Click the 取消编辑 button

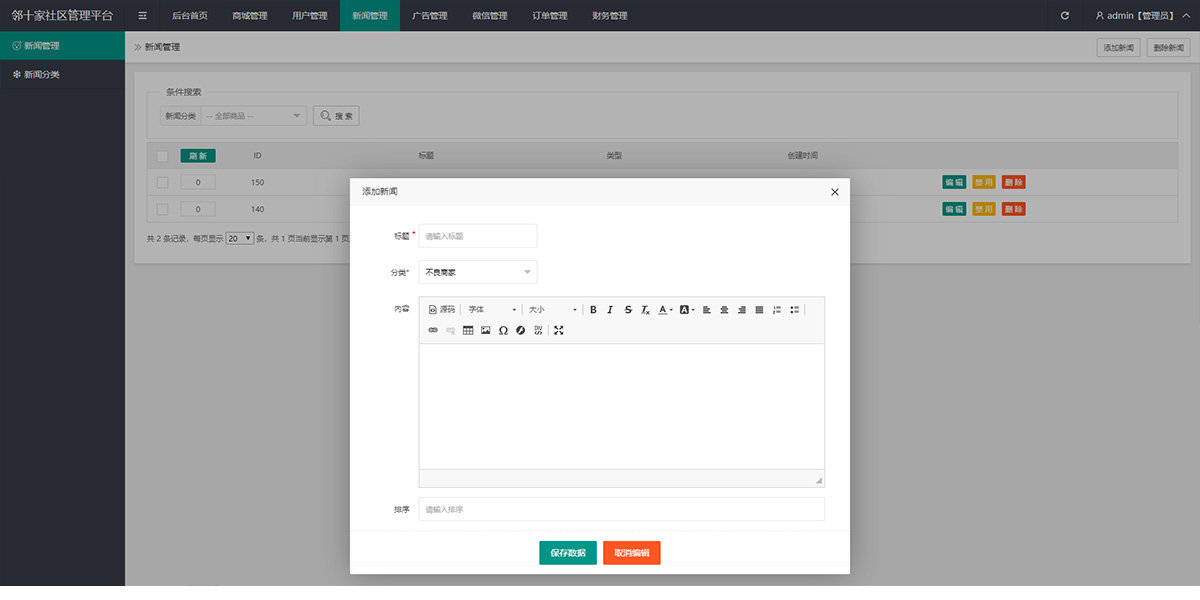click(631, 553)
